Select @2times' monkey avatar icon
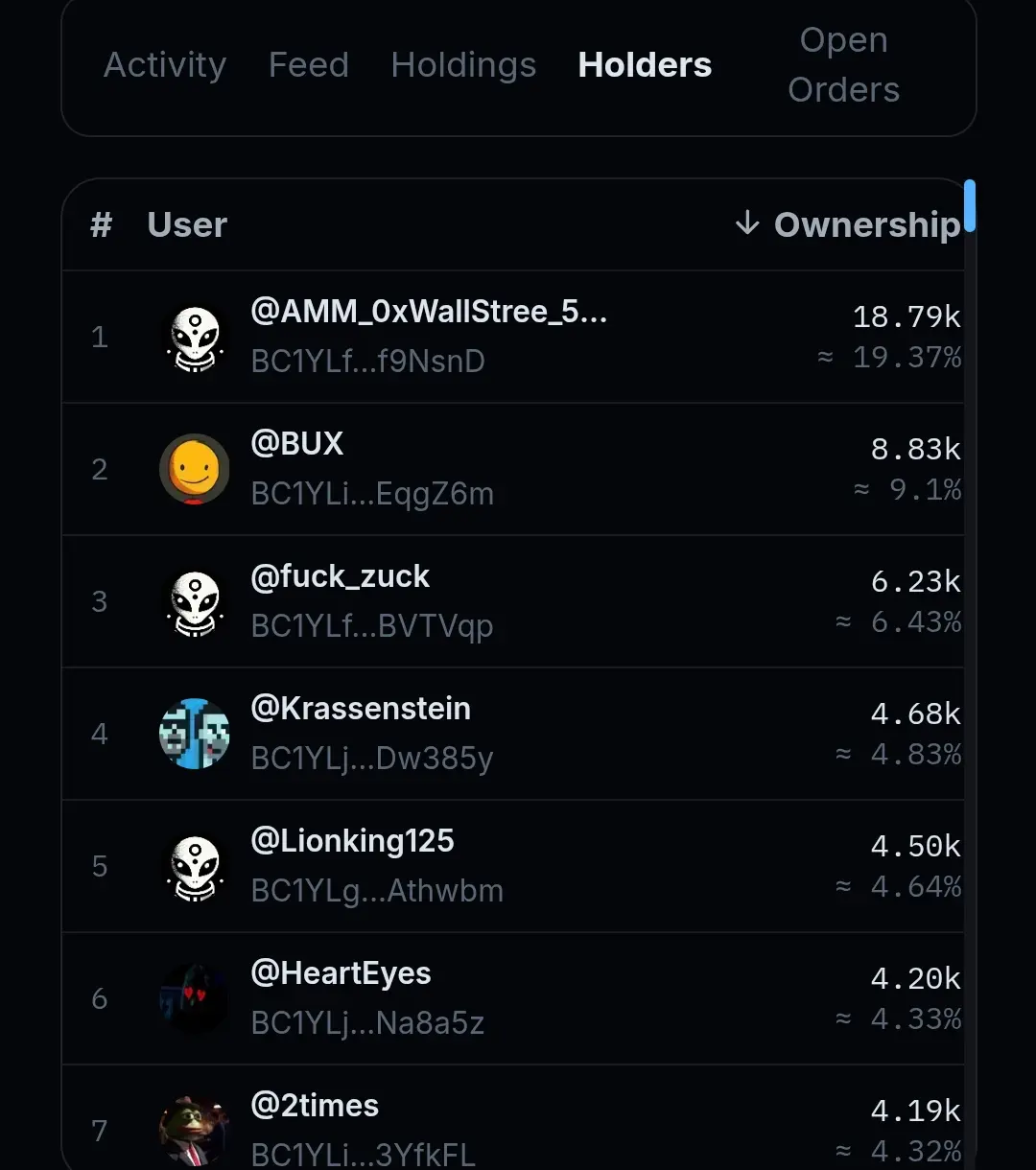Viewport: 1036px width, 1170px height. (x=195, y=1131)
